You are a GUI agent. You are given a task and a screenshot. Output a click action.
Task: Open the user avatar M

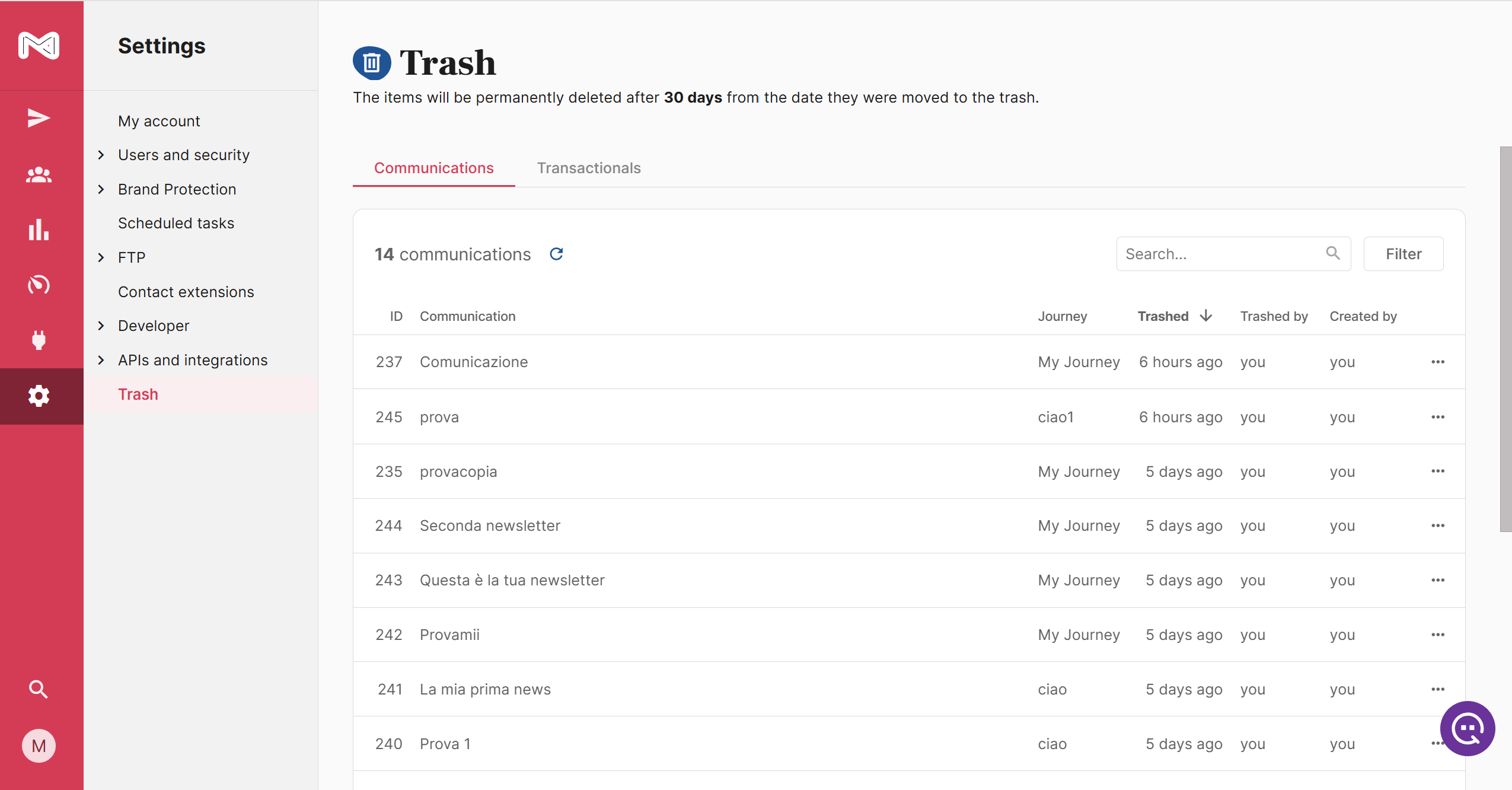[39, 746]
